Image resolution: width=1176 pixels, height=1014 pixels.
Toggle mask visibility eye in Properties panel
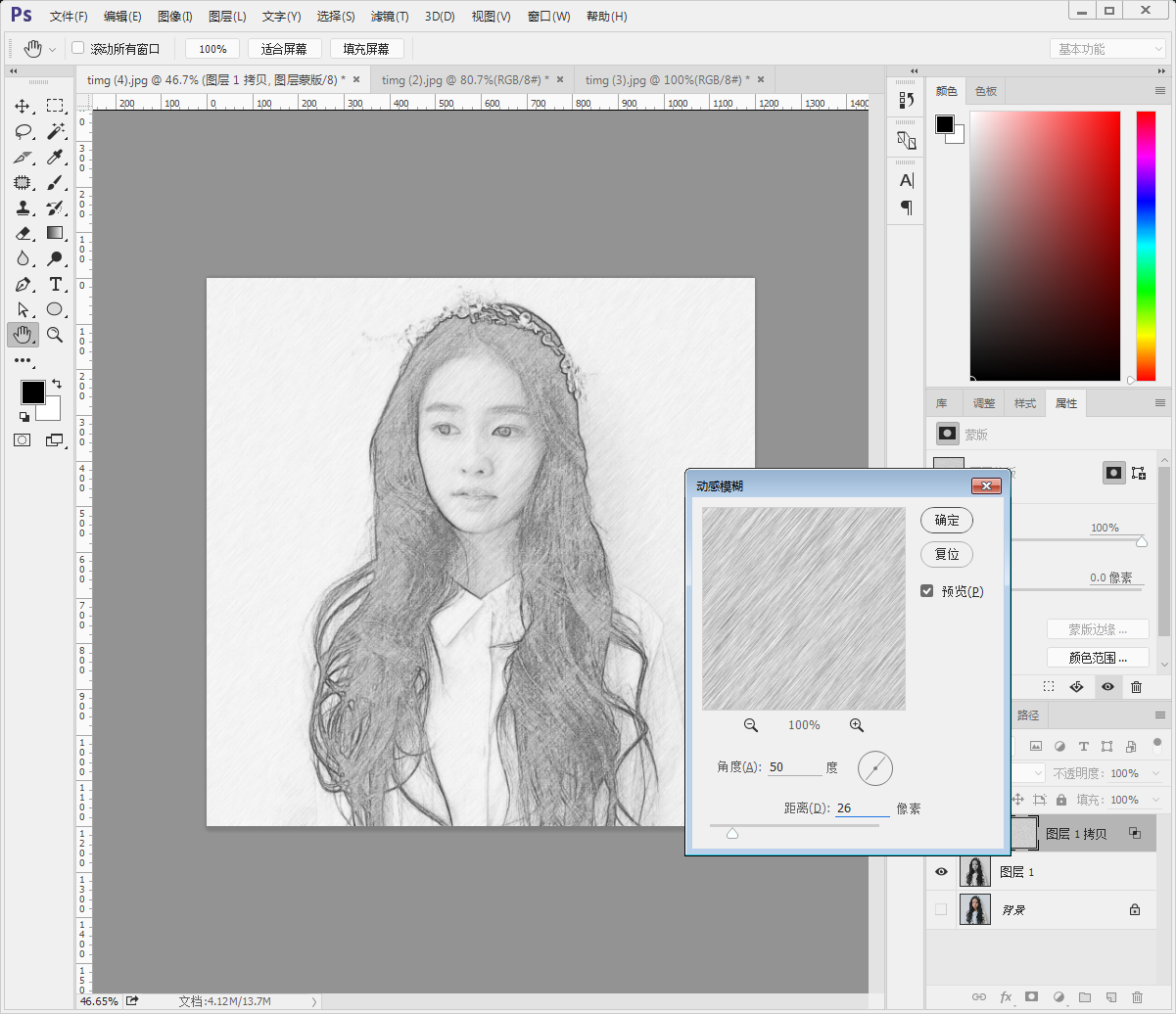1107,687
